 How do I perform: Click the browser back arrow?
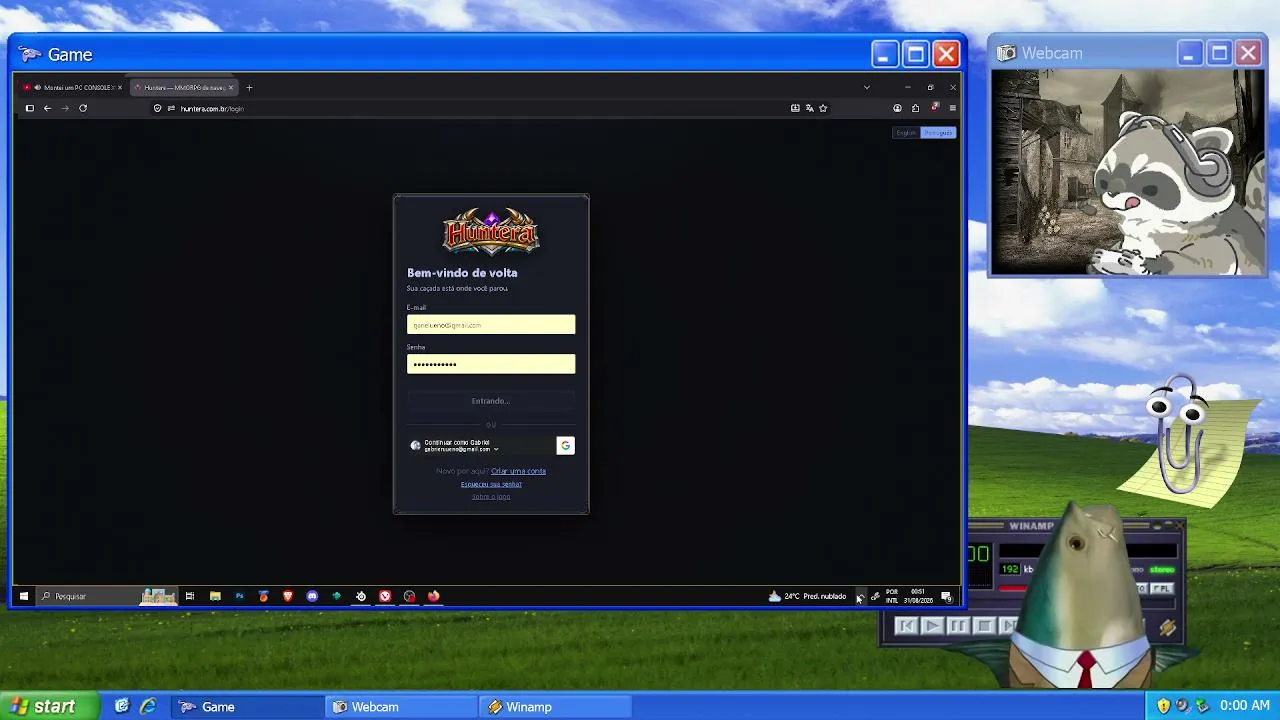(x=47, y=108)
